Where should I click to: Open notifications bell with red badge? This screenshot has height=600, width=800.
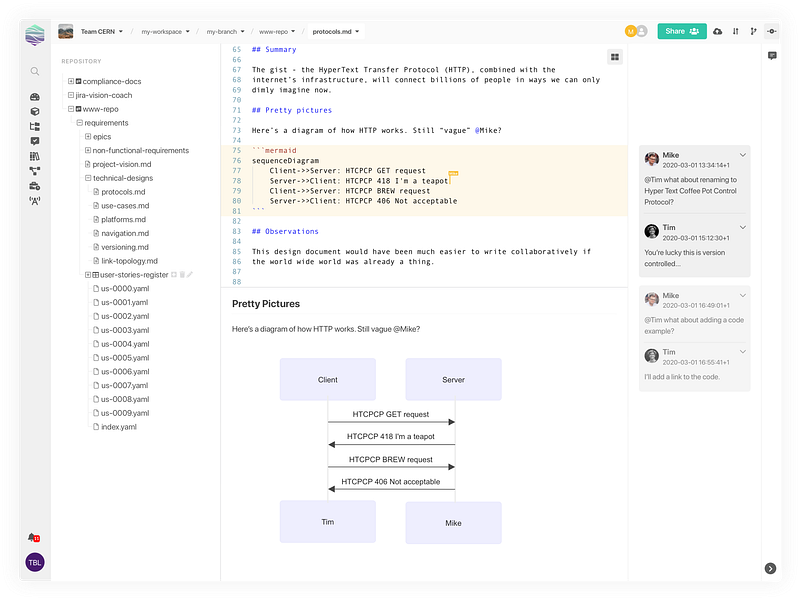pos(34,537)
